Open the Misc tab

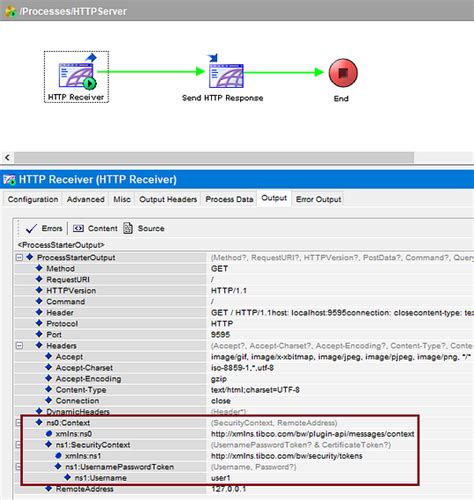122,199
